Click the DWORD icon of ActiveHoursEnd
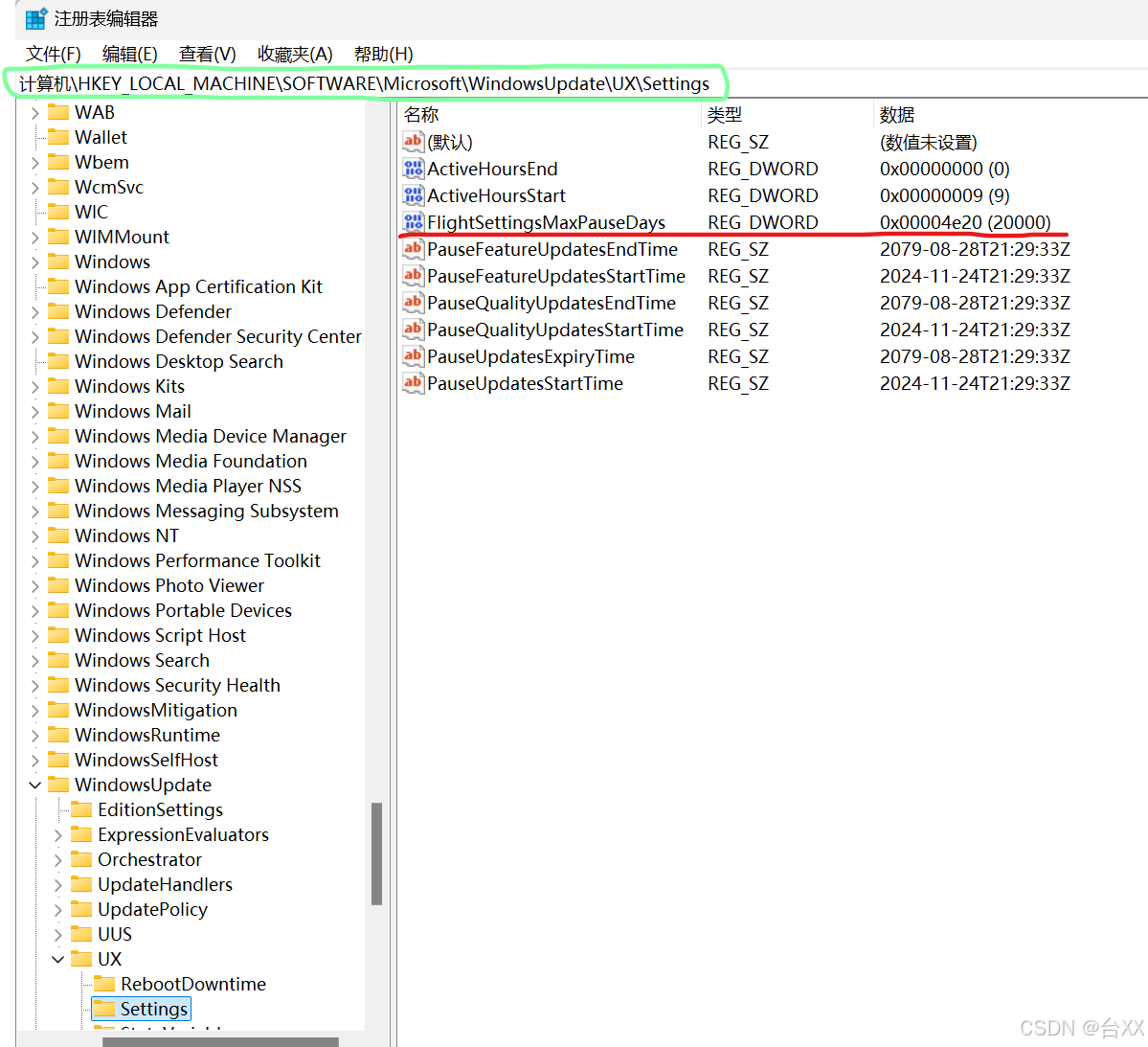1148x1047 pixels. click(413, 169)
